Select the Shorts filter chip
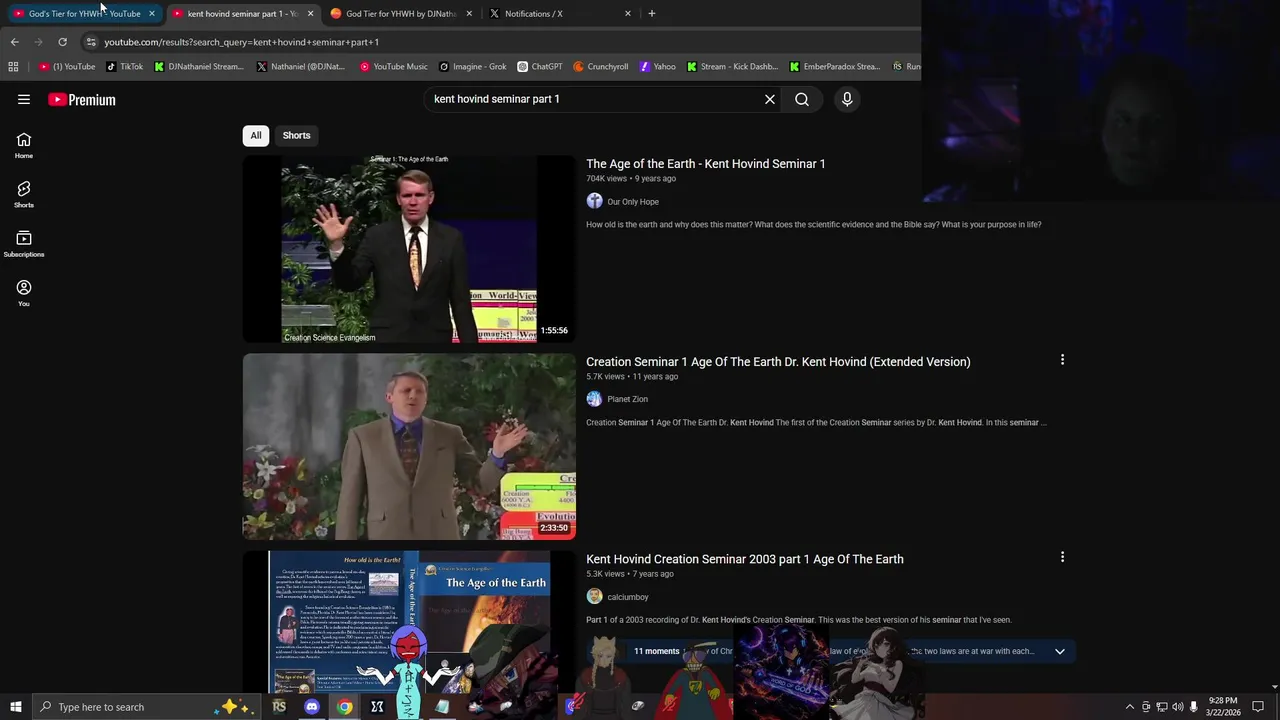The width and height of the screenshot is (1280, 720). pyautogui.click(x=296, y=135)
